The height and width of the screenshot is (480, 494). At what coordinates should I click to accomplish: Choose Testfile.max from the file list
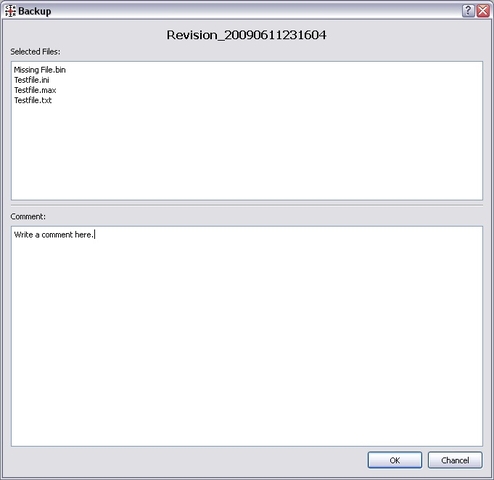pos(35,90)
